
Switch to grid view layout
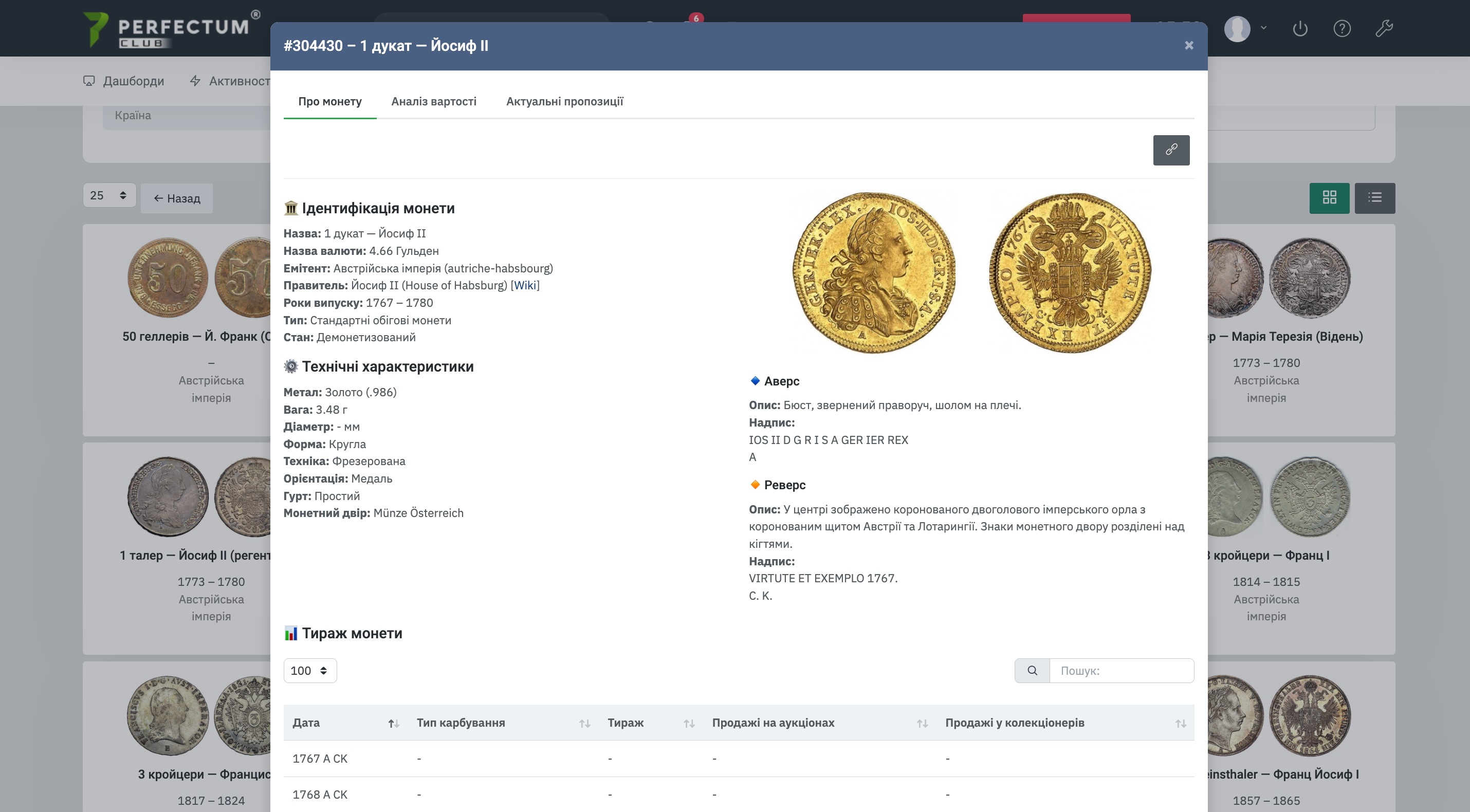(1329, 197)
